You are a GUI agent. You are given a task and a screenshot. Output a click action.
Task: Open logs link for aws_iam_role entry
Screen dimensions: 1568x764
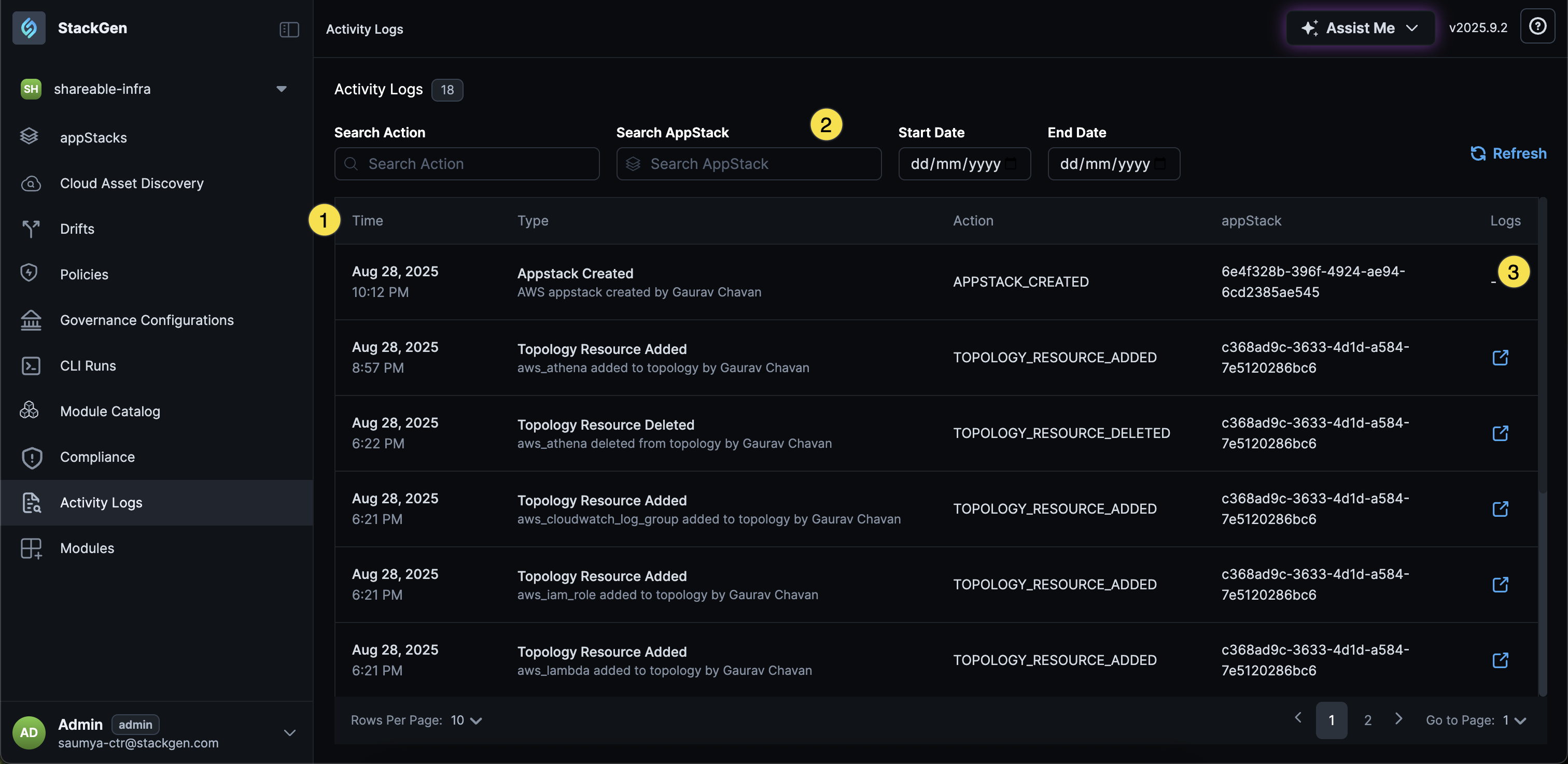pos(1501,585)
